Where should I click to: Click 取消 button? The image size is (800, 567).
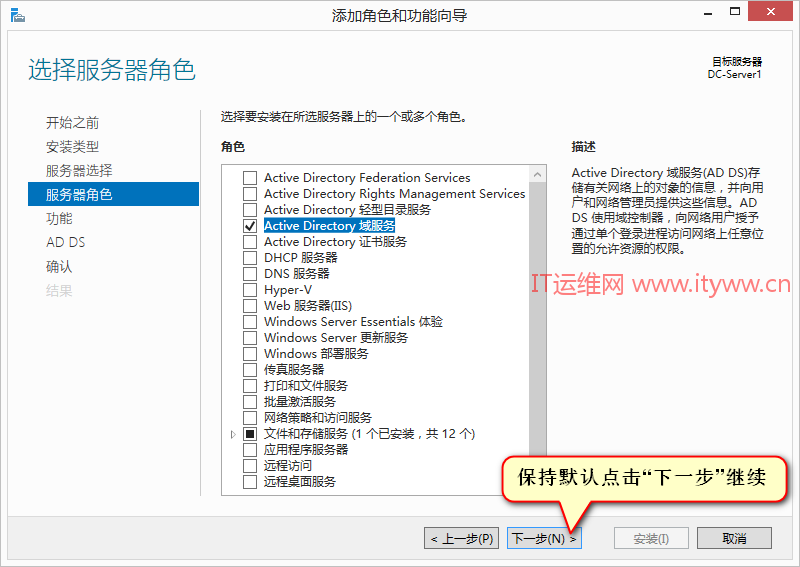[x=734, y=538]
